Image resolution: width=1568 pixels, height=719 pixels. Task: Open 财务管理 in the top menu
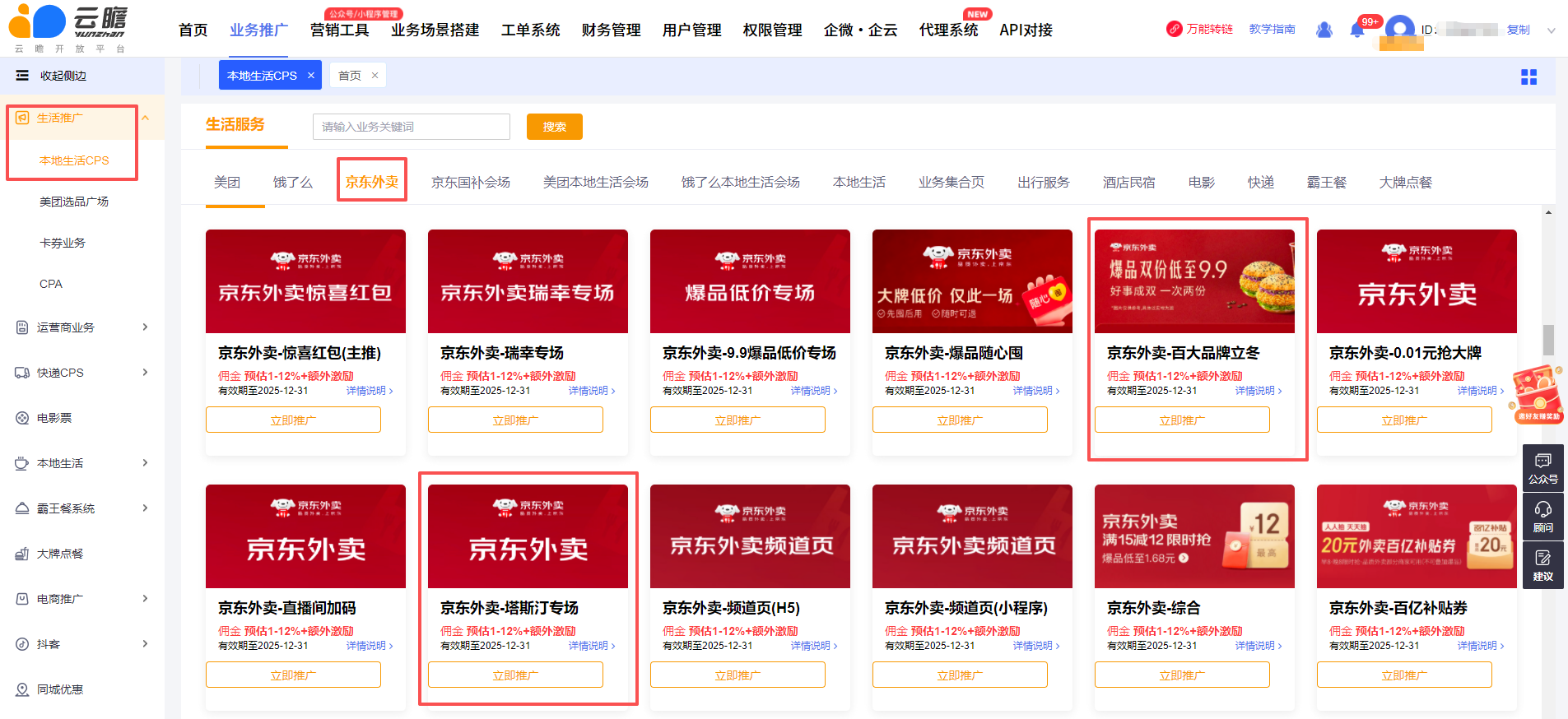(x=611, y=30)
